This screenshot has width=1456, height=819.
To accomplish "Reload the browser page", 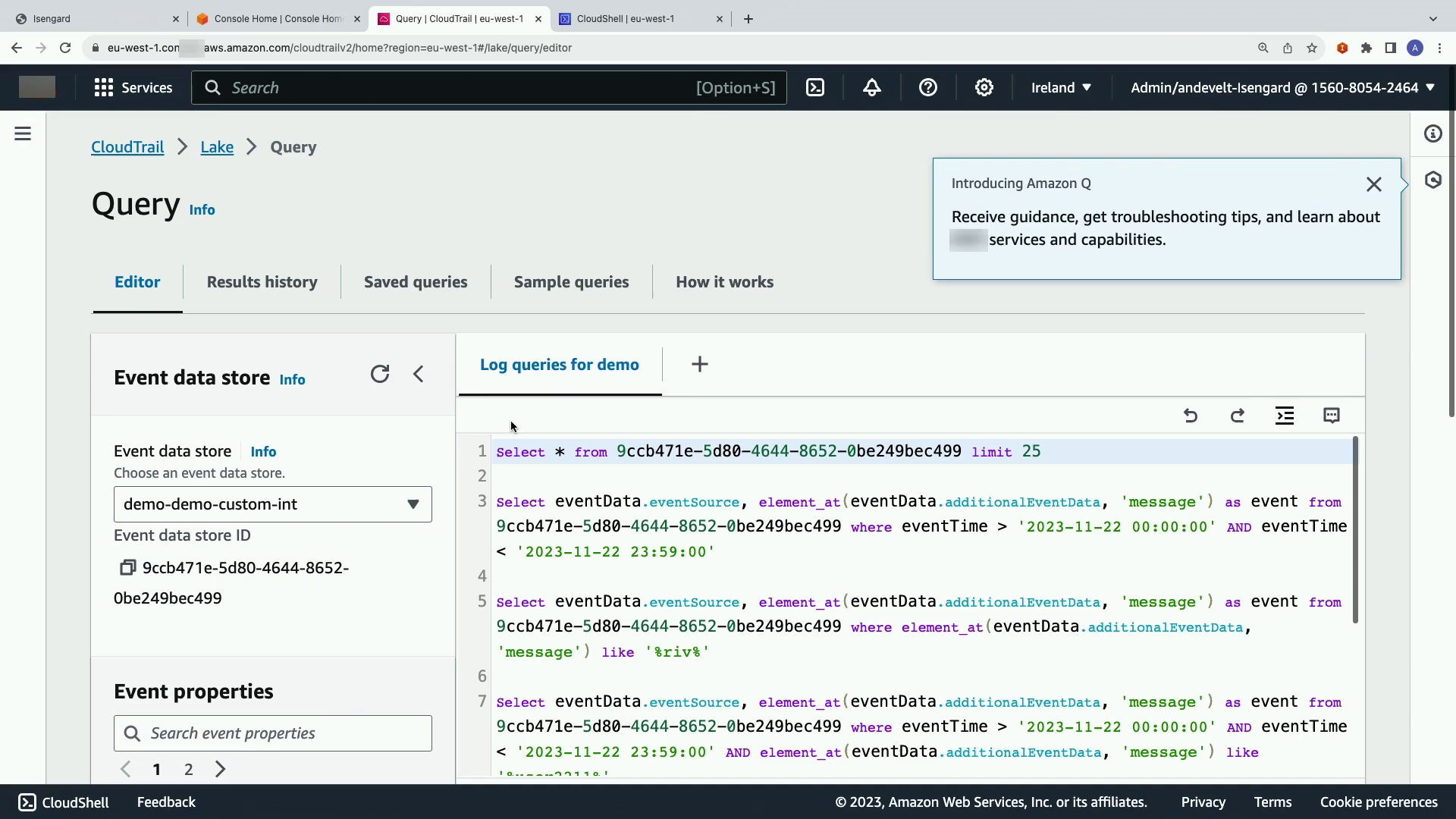I will coord(65,48).
